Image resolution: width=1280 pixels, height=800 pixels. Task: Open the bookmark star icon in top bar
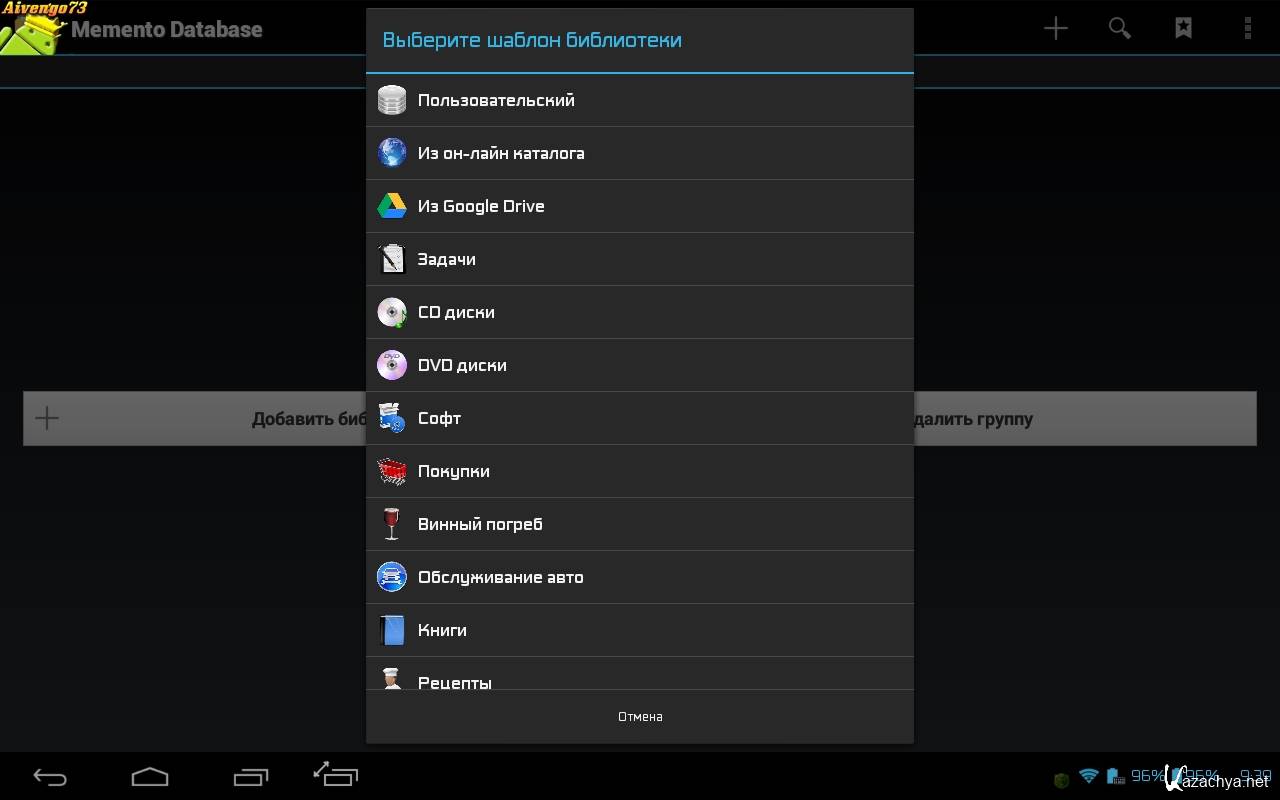click(x=1183, y=28)
